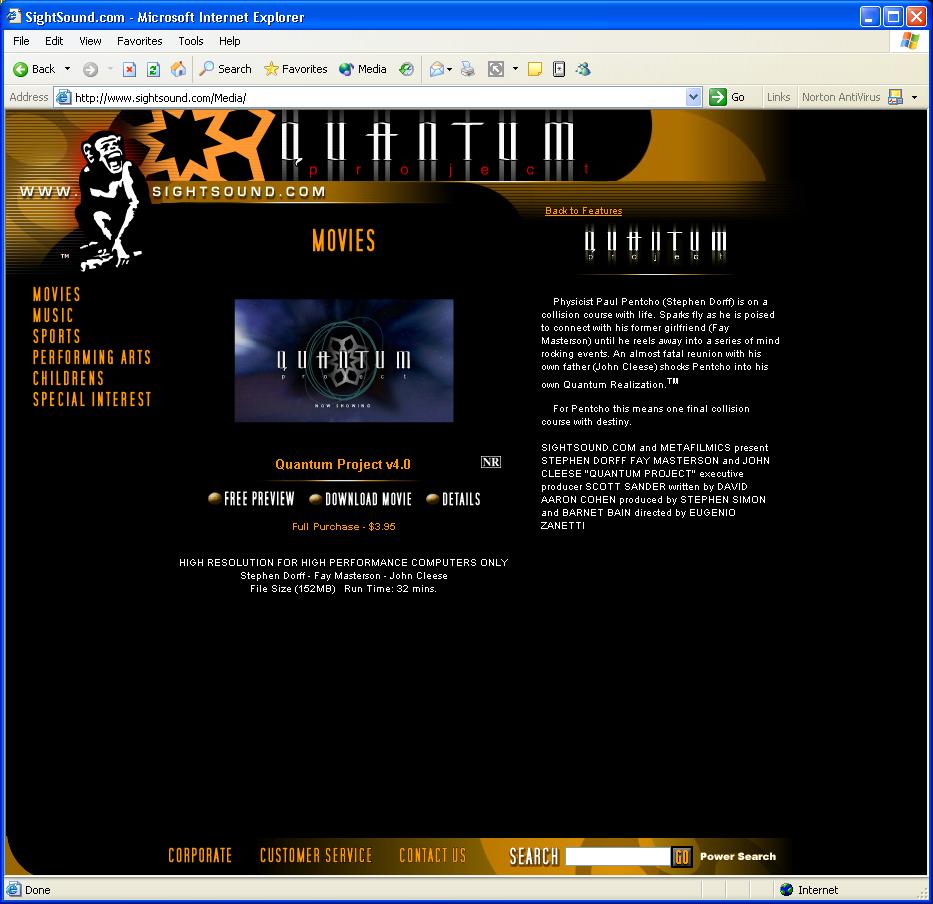Open the movie DETAILS link

point(453,499)
